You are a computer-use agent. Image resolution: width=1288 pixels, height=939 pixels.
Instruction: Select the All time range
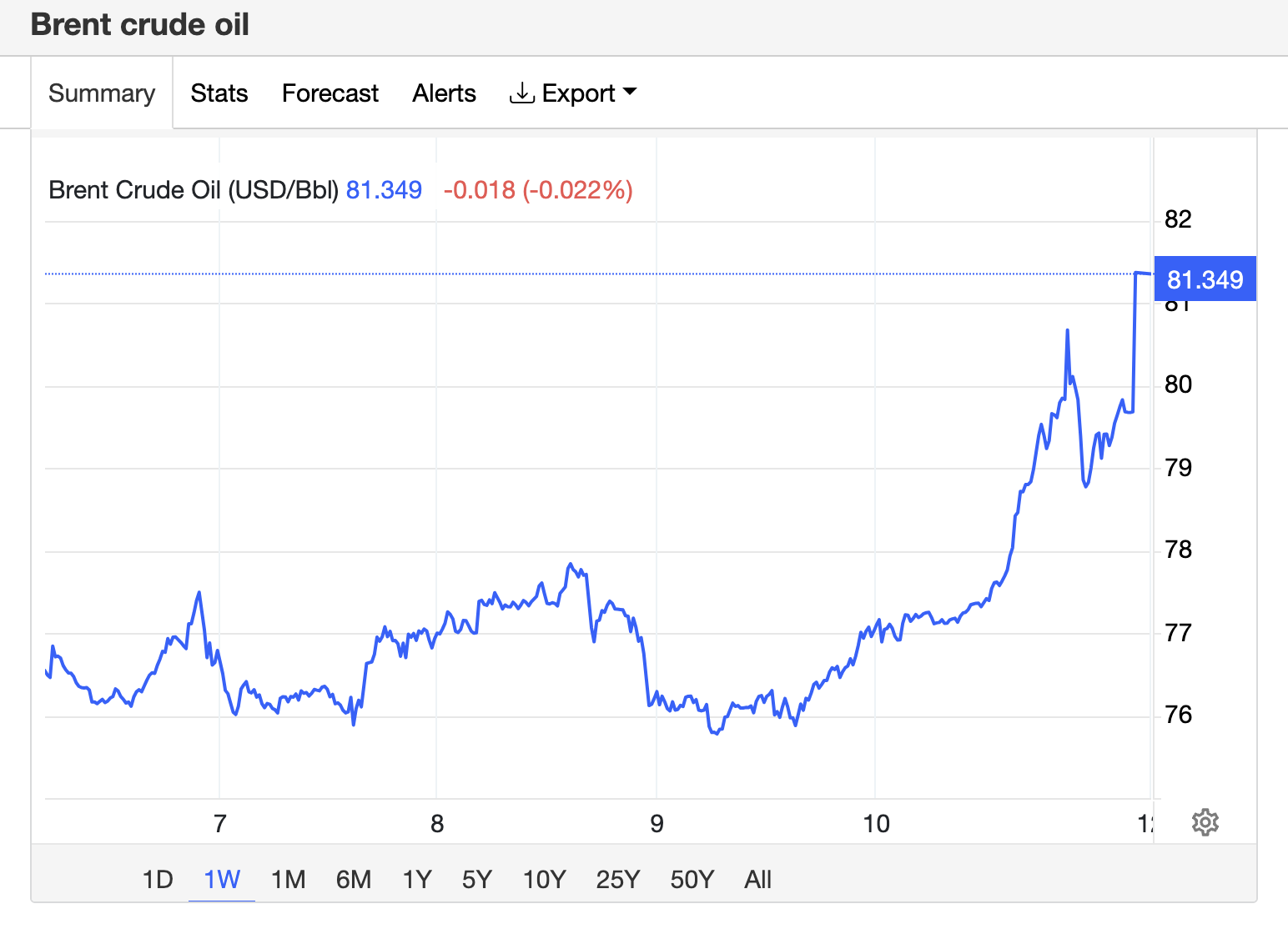[757, 880]
